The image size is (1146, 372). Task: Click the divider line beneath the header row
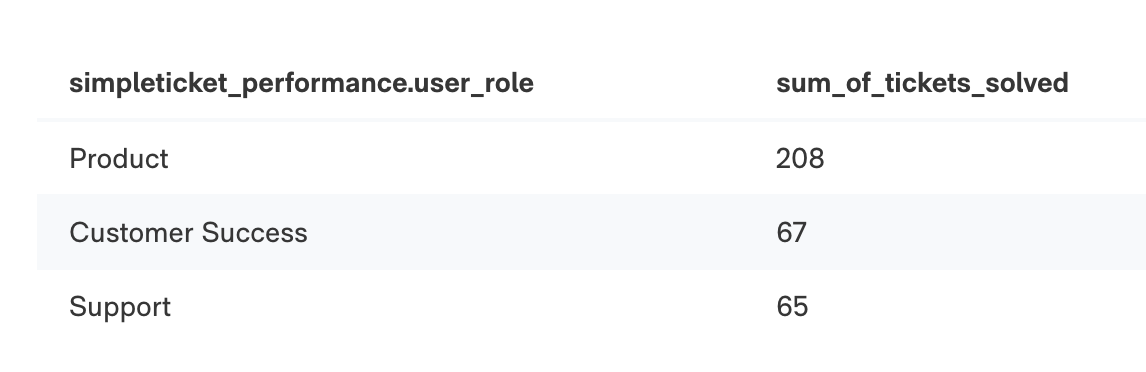[x=591, y=119]
